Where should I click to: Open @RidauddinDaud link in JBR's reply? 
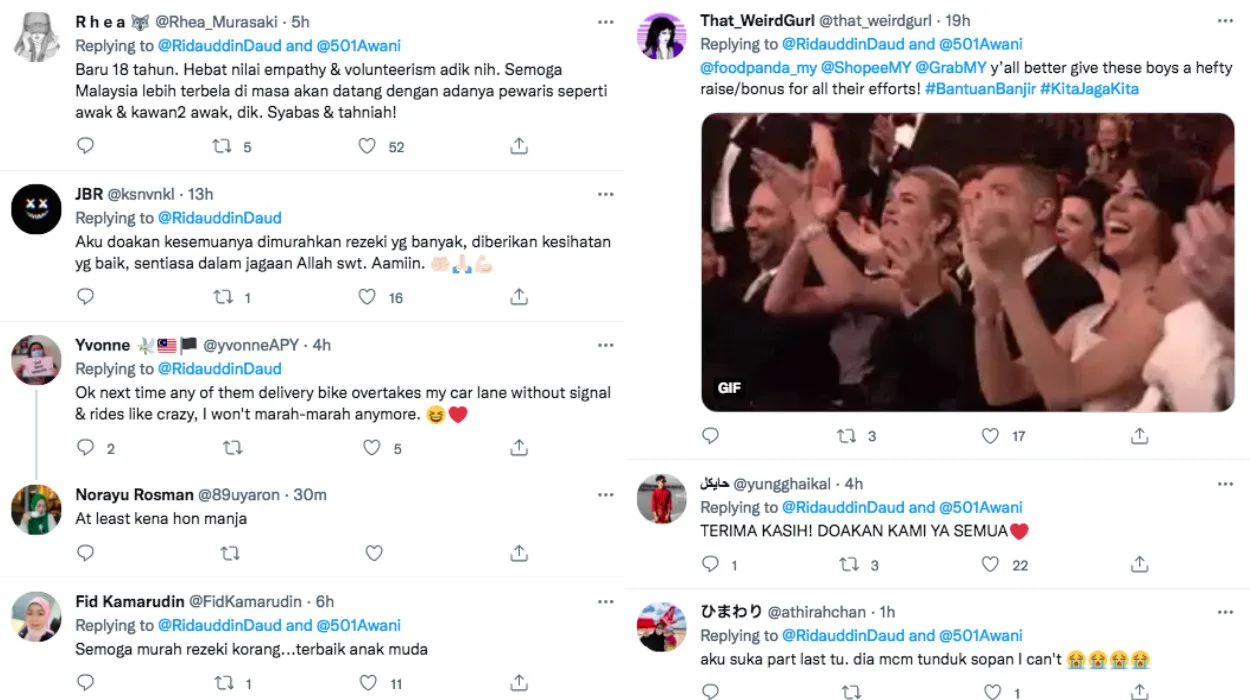(x=220, y=218)
